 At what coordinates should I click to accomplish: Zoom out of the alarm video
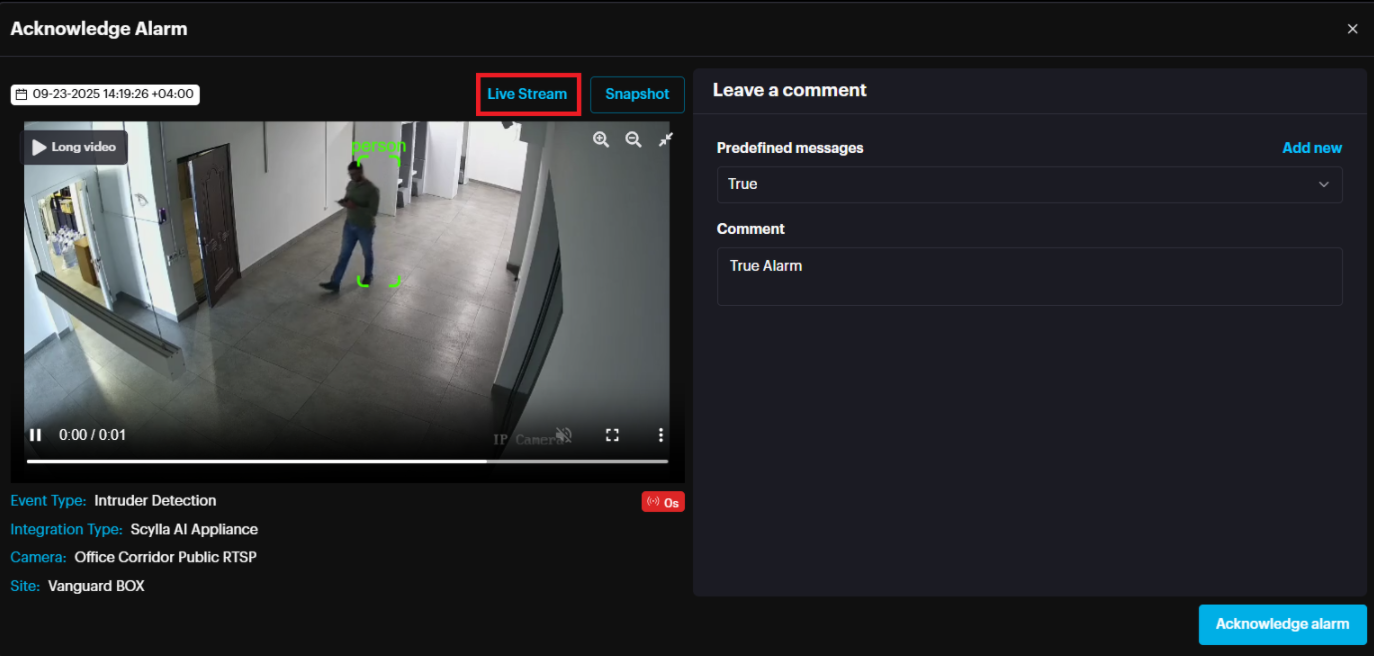pos(633,140)
